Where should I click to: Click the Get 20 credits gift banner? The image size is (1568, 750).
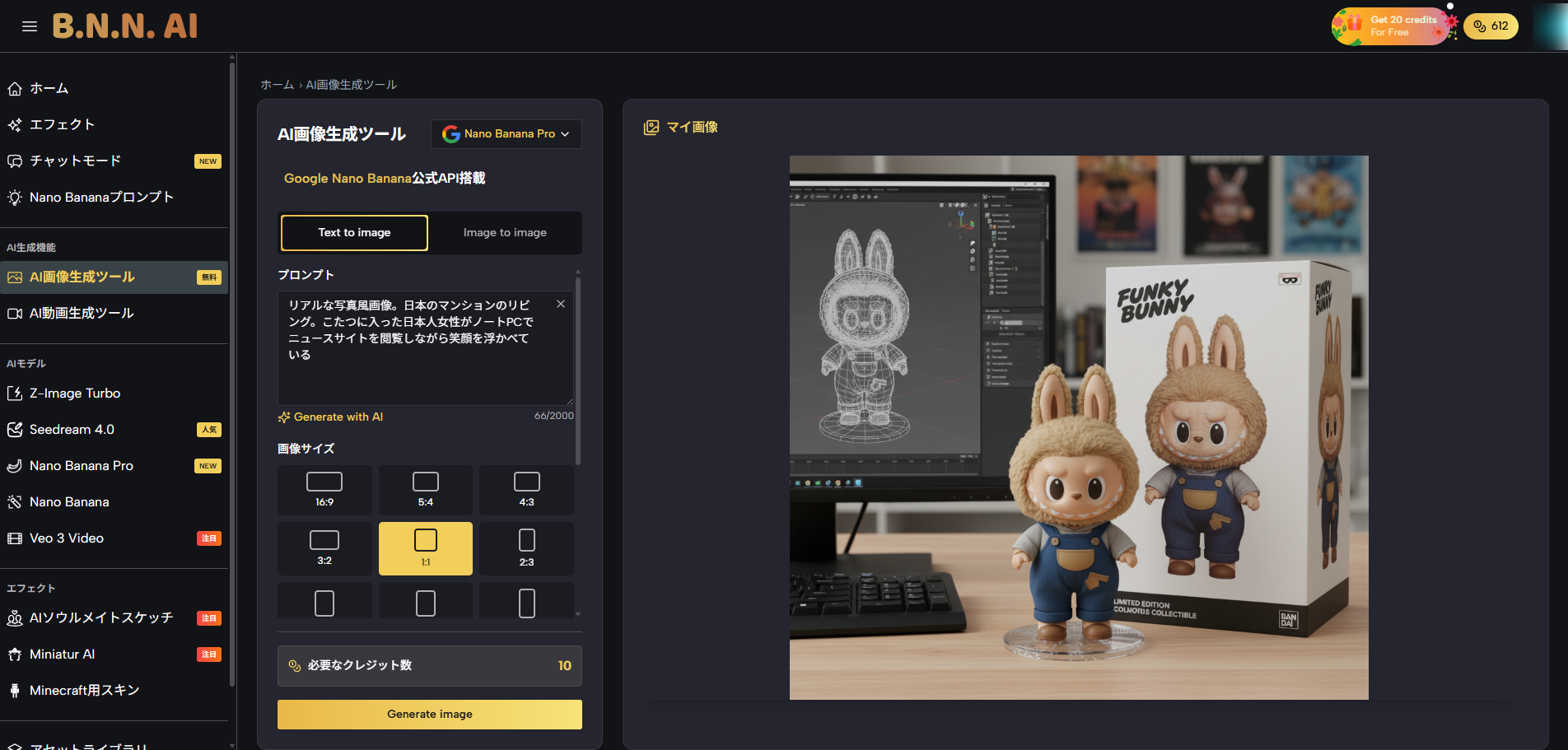tap(1393, 26)
